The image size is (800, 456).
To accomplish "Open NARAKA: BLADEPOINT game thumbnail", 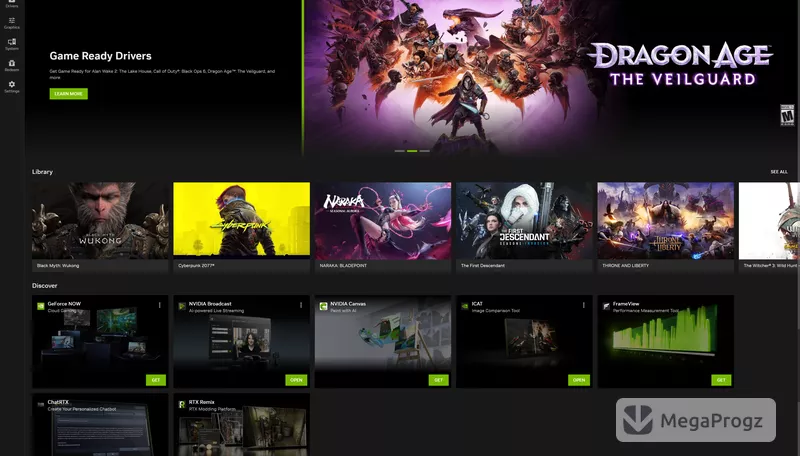I will pyautogui.click(x=383, y=220).
